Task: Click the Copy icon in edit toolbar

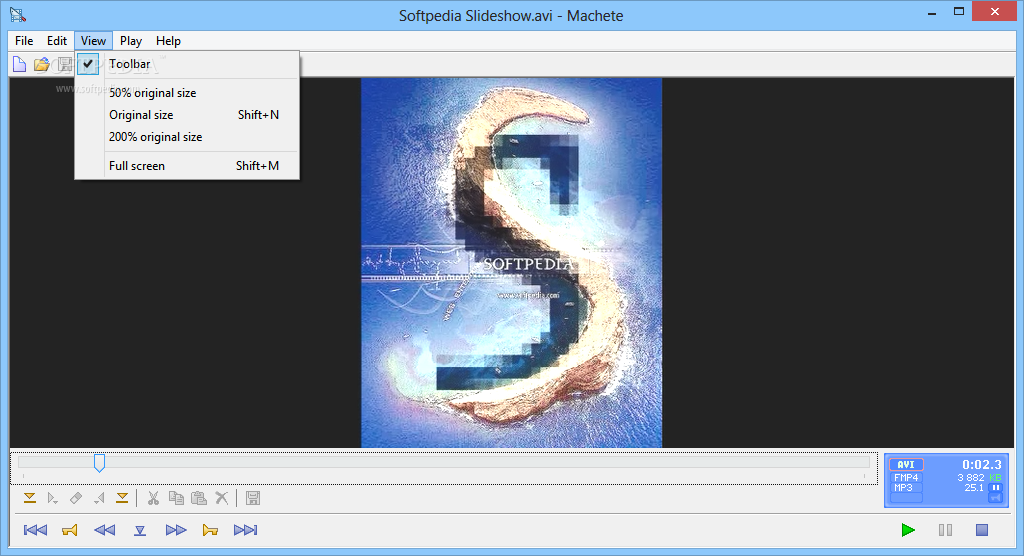Action: pos(176,499)
